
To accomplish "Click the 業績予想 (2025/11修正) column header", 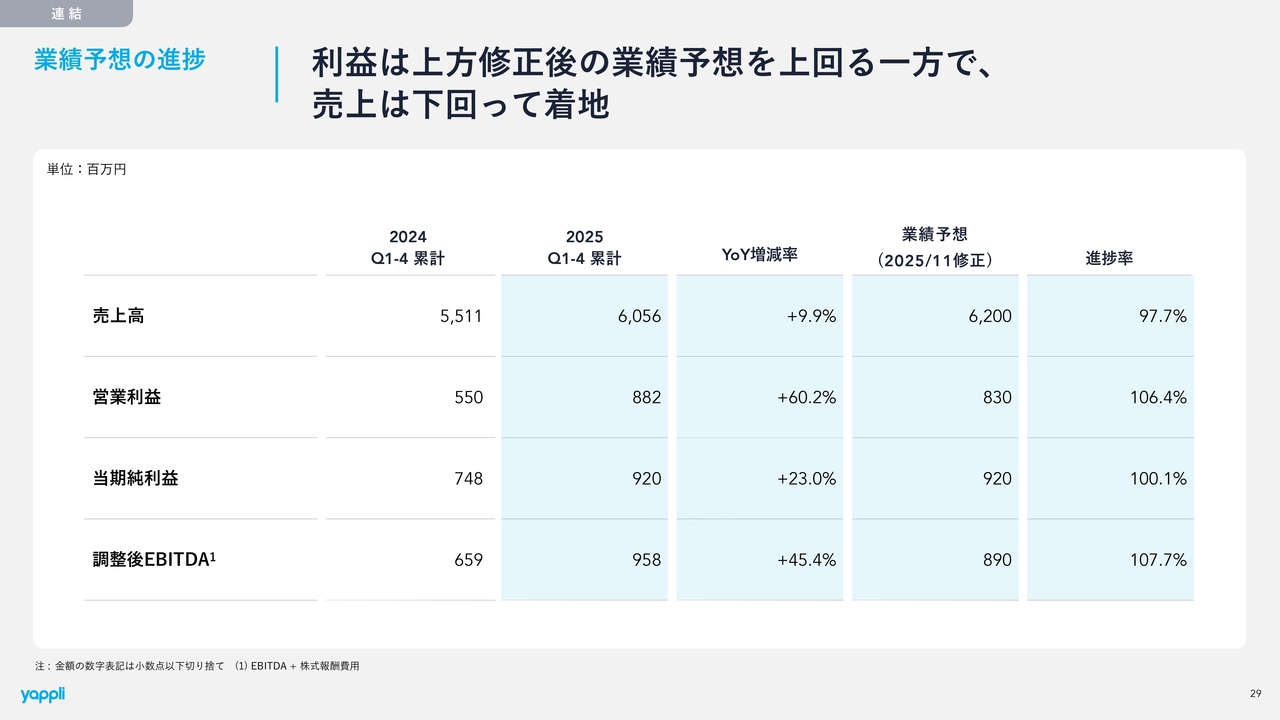I will [934, 247].
